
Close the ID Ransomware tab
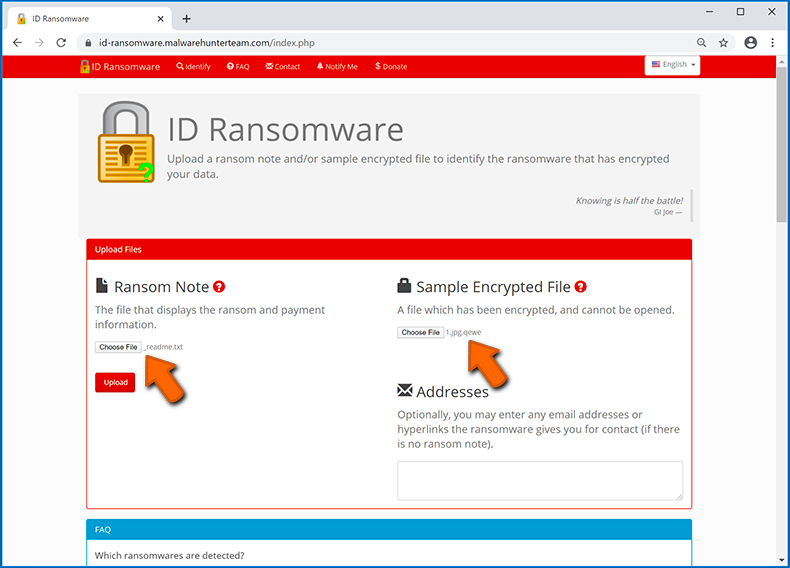[161, 19]
